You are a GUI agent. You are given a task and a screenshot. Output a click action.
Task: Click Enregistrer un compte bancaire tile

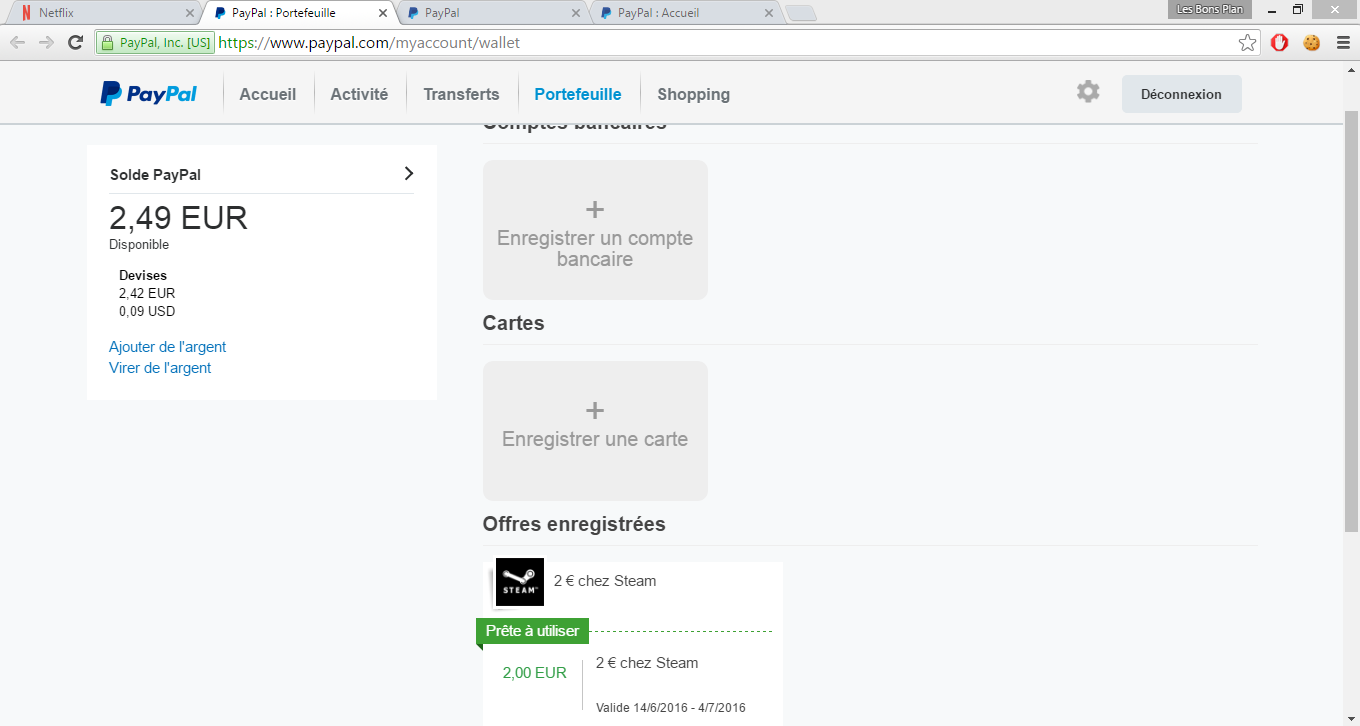tap(595, 230)
